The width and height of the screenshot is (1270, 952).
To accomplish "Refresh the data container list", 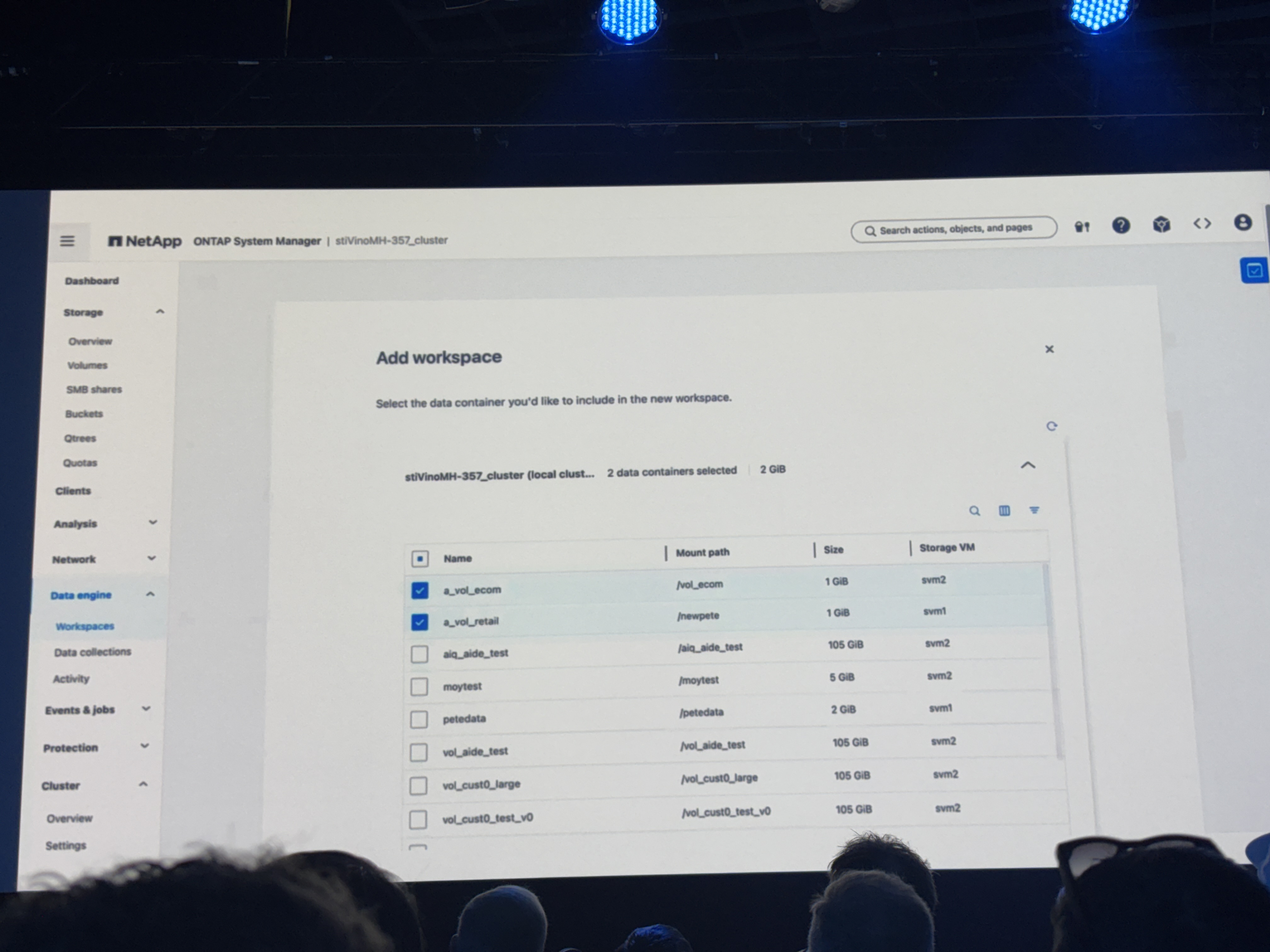I will [1051, 426].
